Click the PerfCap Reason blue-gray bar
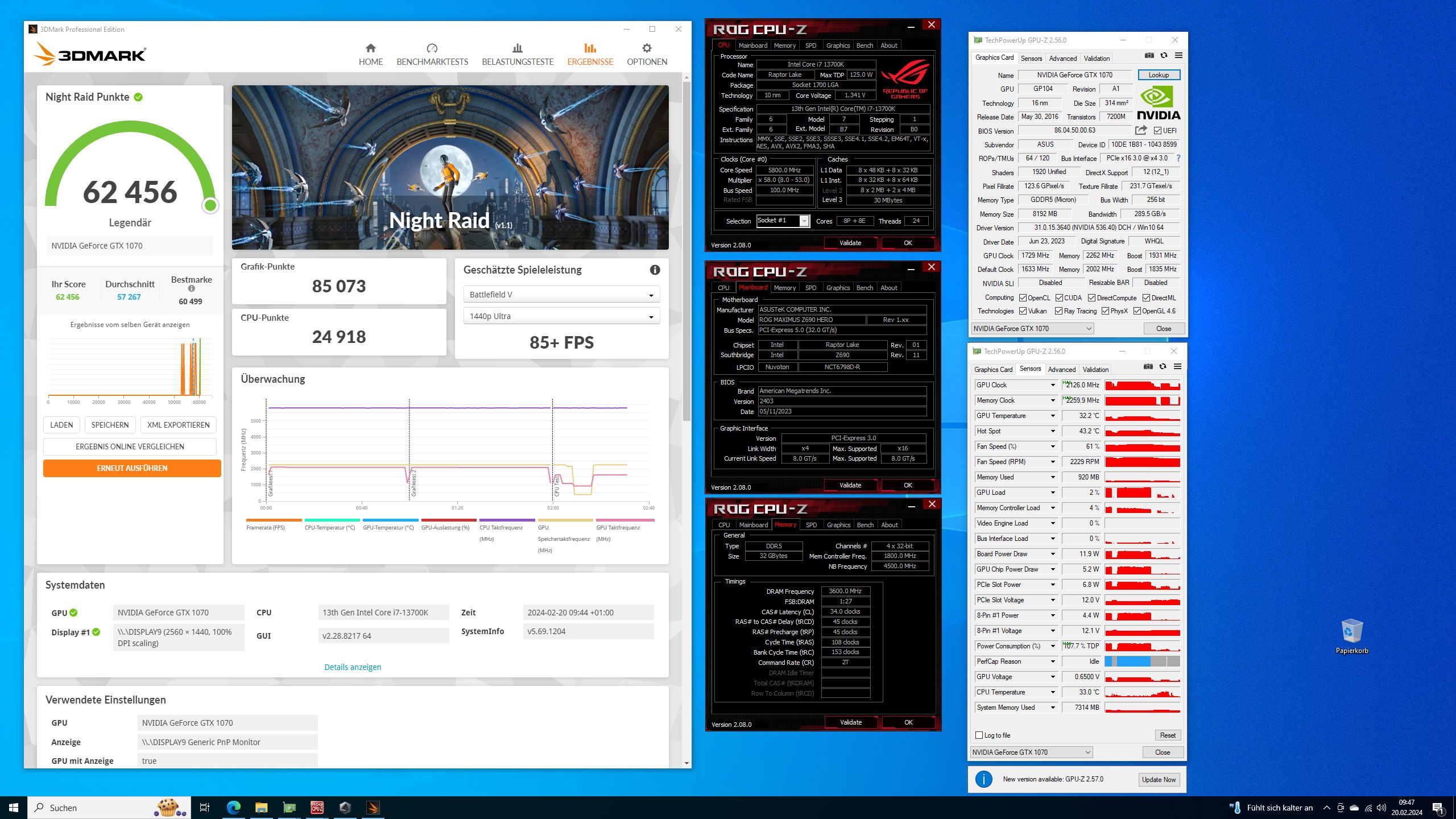This screenshot has height=819, width=1456. click(1142, 661)
